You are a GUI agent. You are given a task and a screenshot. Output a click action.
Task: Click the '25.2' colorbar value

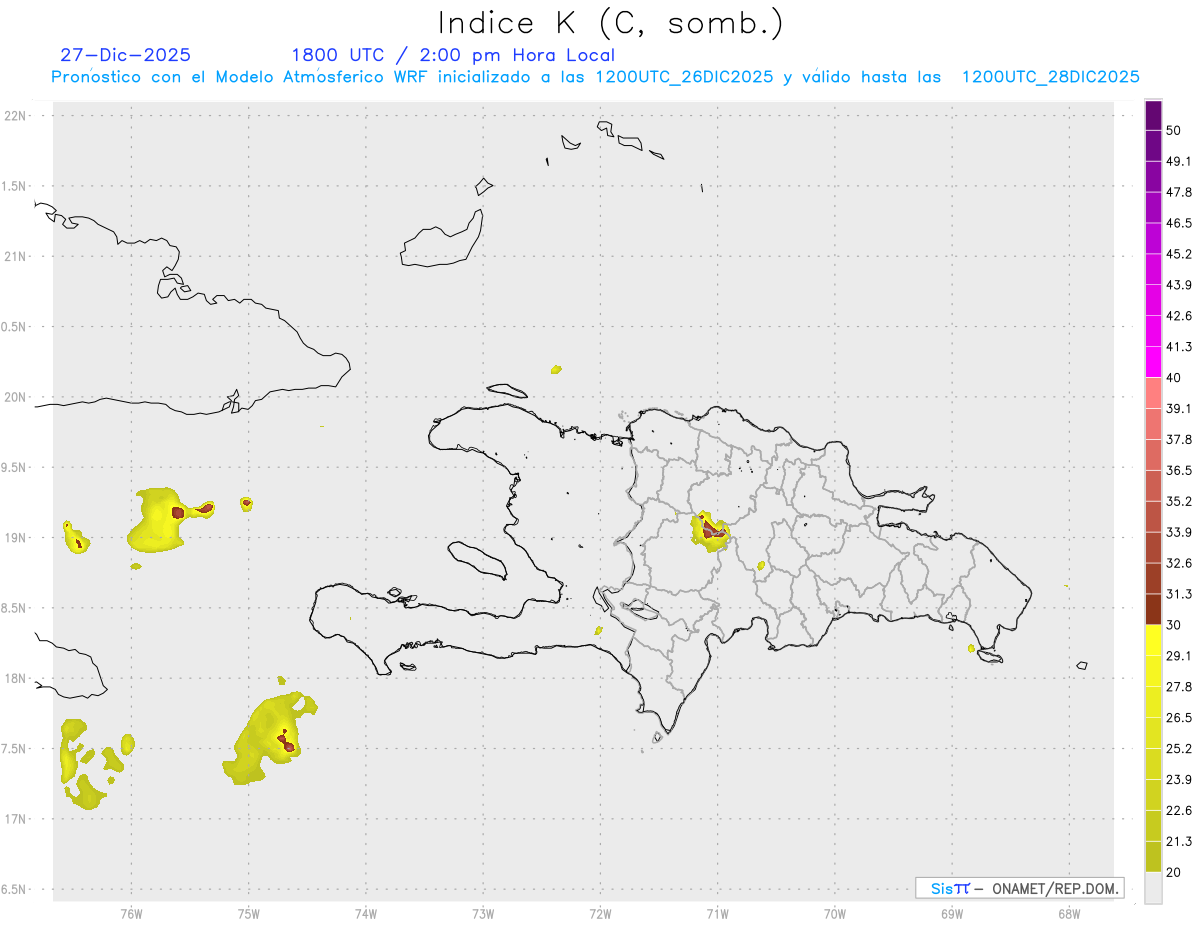coord(1179,749)
